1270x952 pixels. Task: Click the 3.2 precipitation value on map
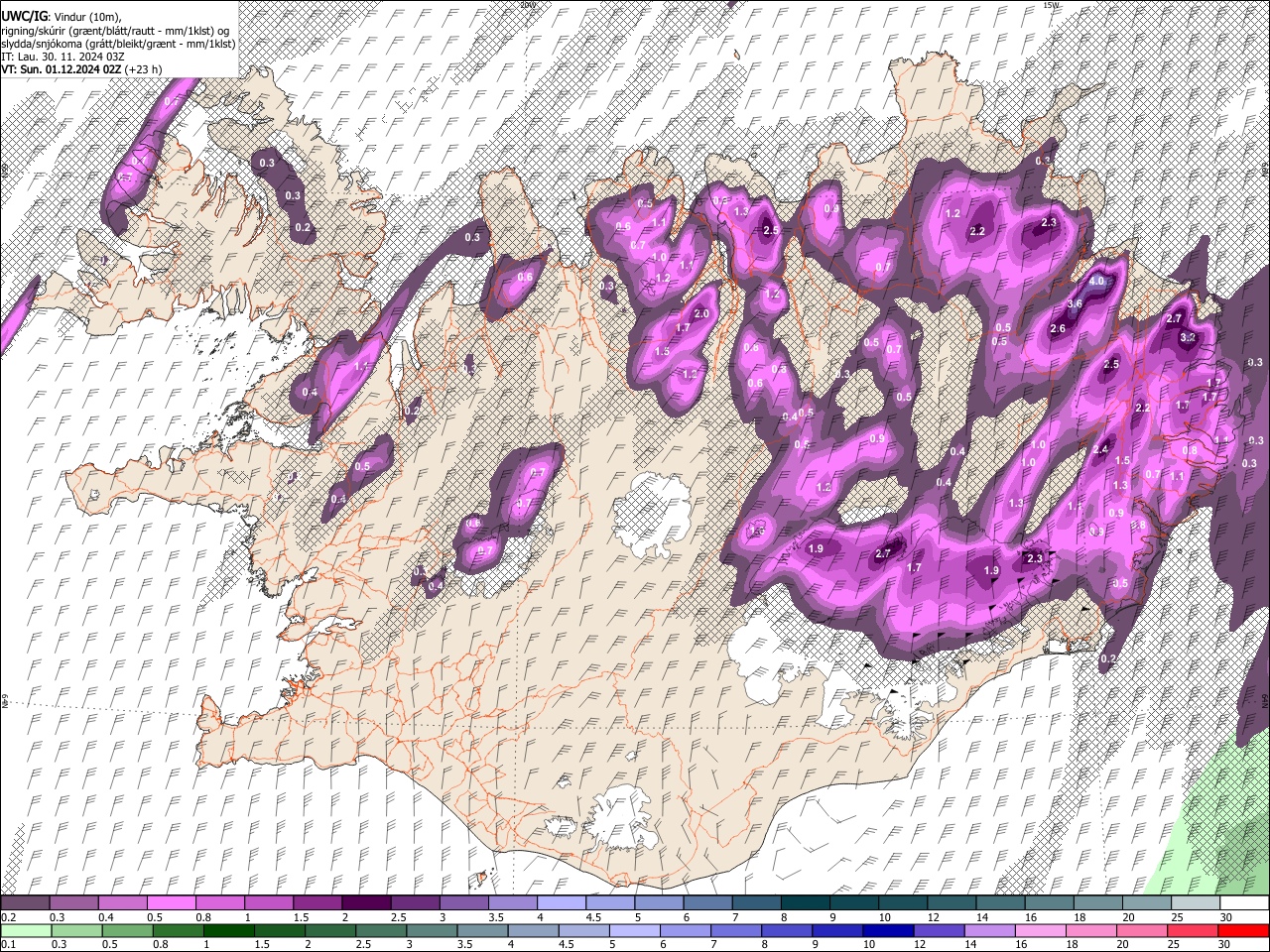(x=1187, y=337)
